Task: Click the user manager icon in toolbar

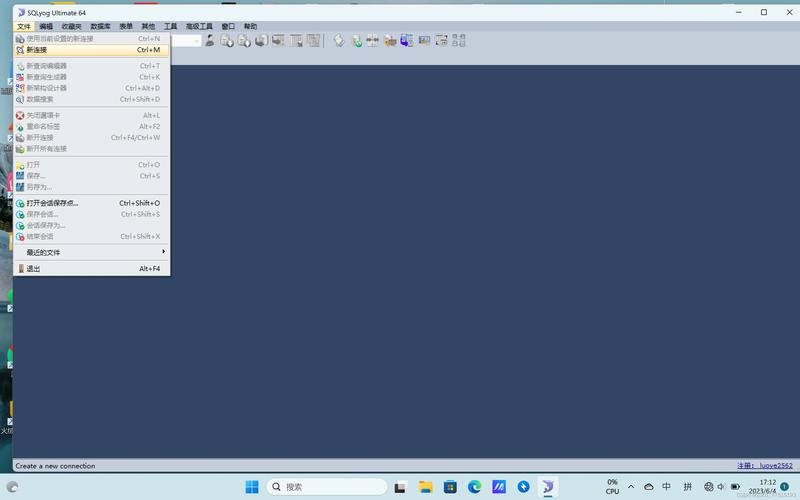Action: (210, 41)
